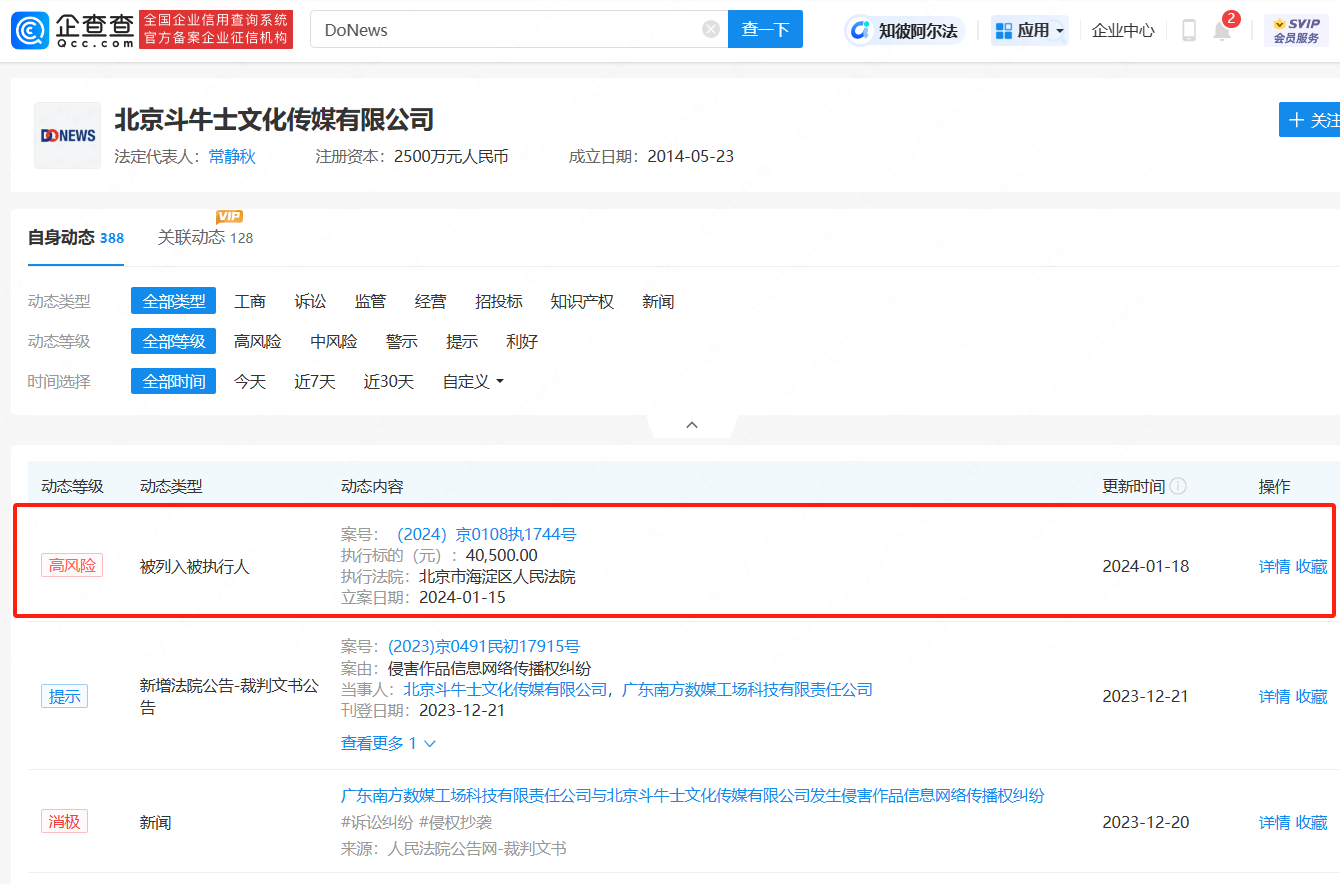Expand the 自定义 time dropdown
The image size is (1340, 884).
click(x=473, y=381)
